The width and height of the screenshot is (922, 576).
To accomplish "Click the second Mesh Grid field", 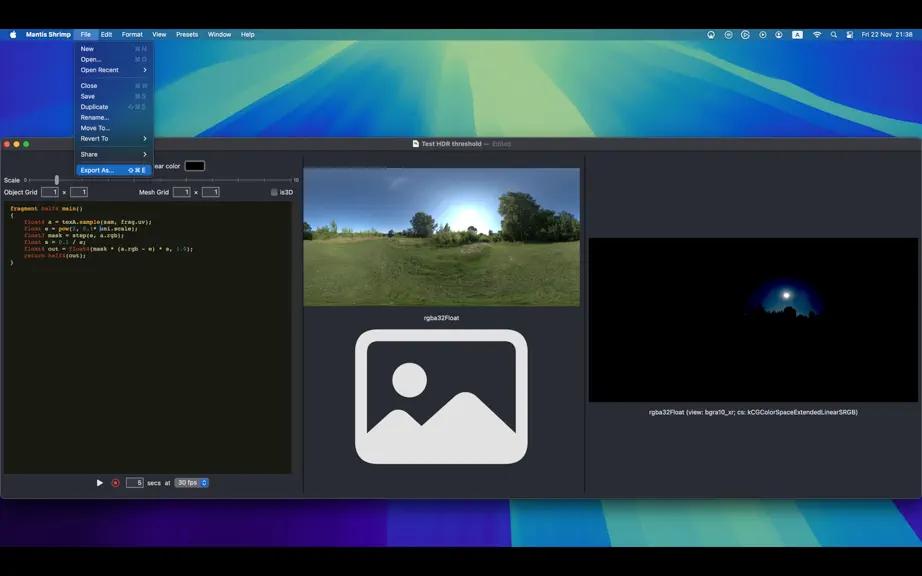I will coord(211,192).
